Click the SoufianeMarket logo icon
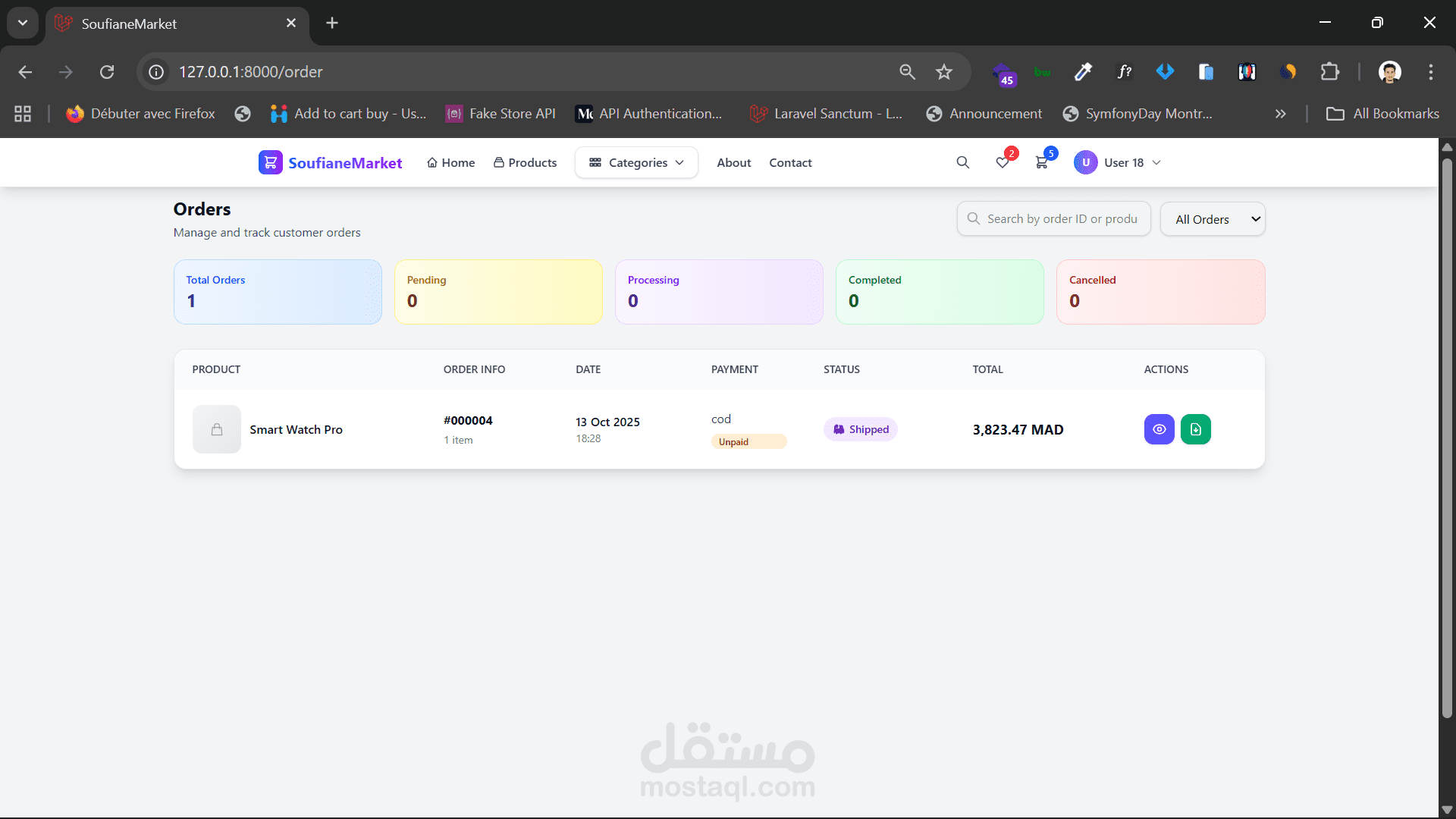1456x819 pixels. point(270,162)
